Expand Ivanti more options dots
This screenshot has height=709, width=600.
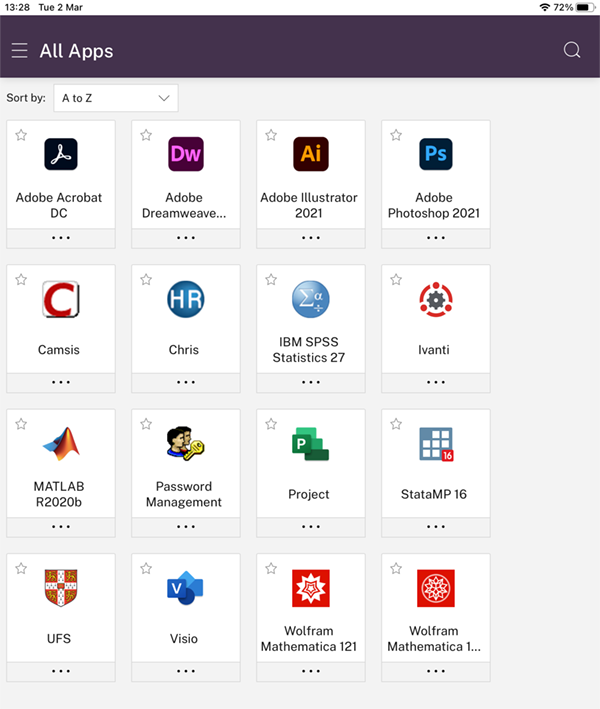click(x=436, y=383)
